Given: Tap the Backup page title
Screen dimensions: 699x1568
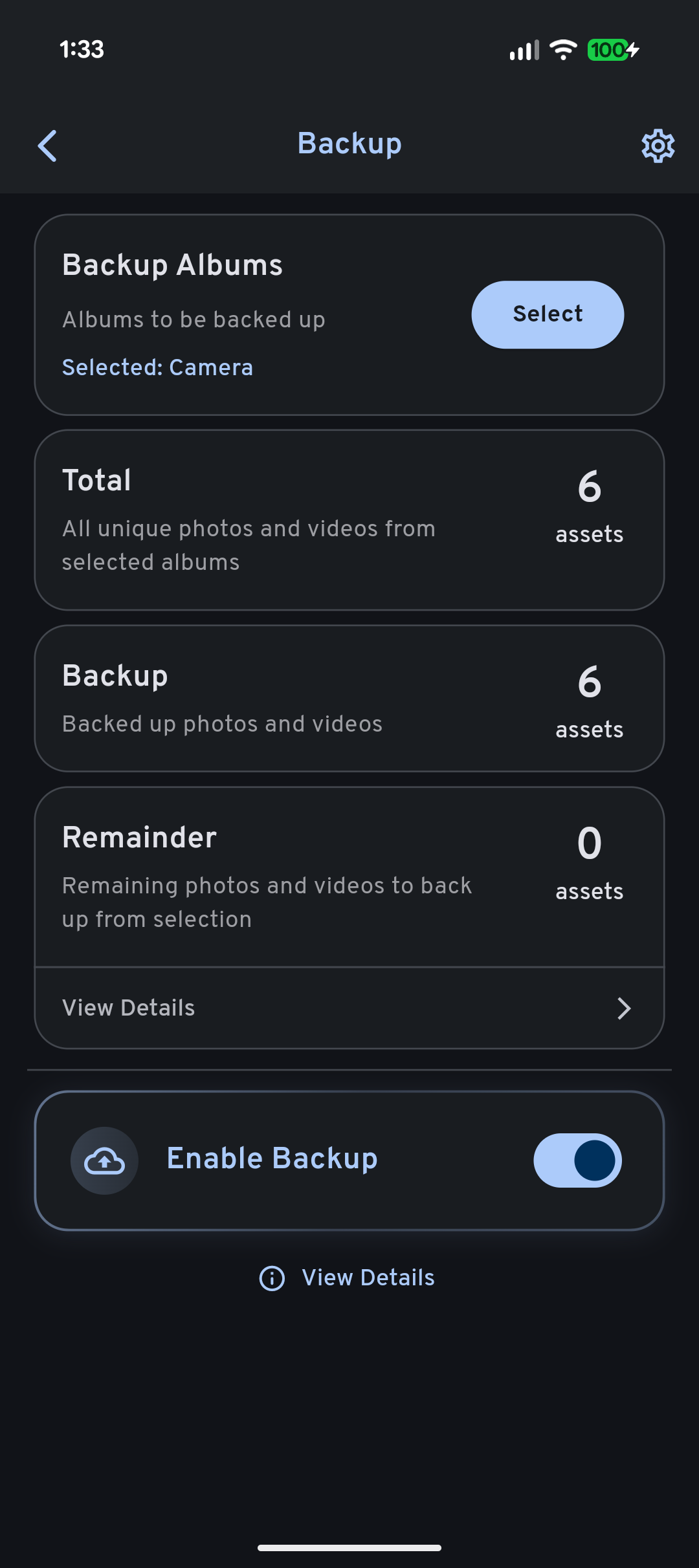Looking at the screenshot, I should [349, 144].
